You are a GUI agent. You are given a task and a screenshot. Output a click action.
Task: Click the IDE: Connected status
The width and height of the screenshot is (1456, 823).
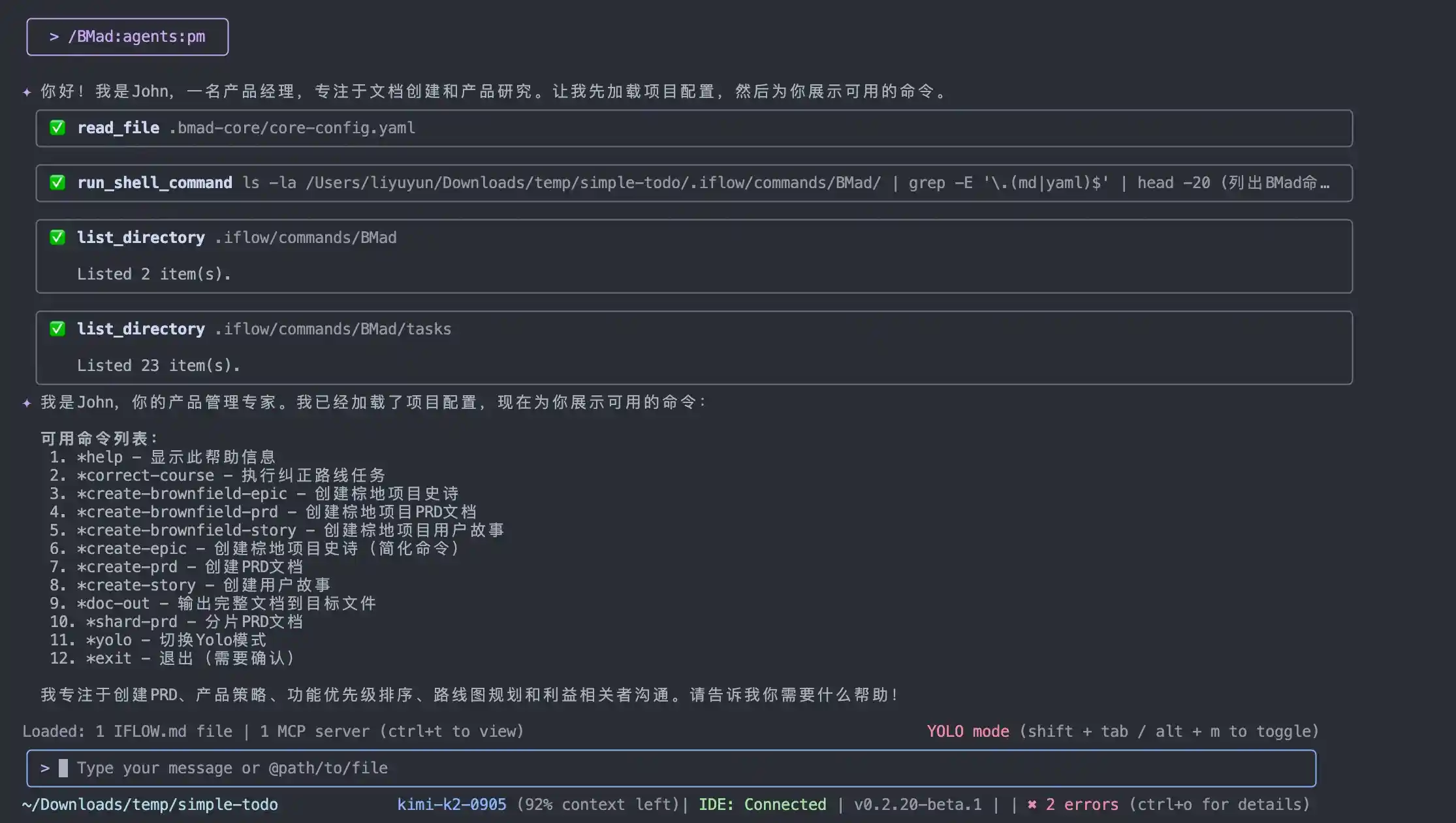pyautogui.click(x=762, y=804)
